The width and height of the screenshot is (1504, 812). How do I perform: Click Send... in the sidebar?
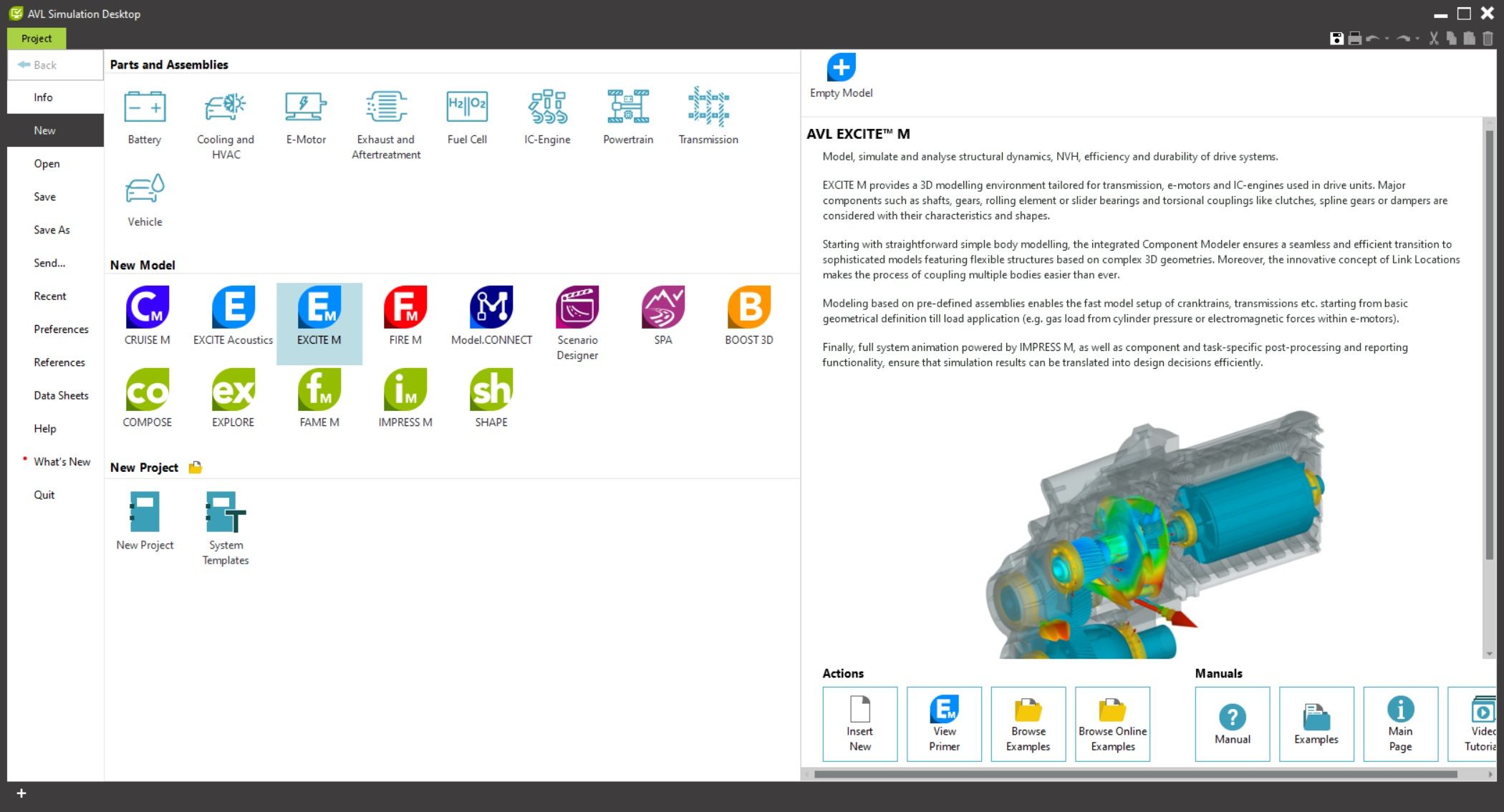coord(55,263)
